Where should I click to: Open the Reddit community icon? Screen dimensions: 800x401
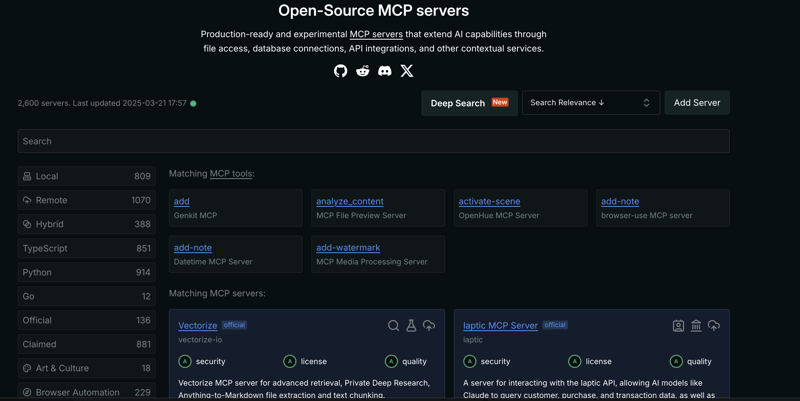point(362,71)
